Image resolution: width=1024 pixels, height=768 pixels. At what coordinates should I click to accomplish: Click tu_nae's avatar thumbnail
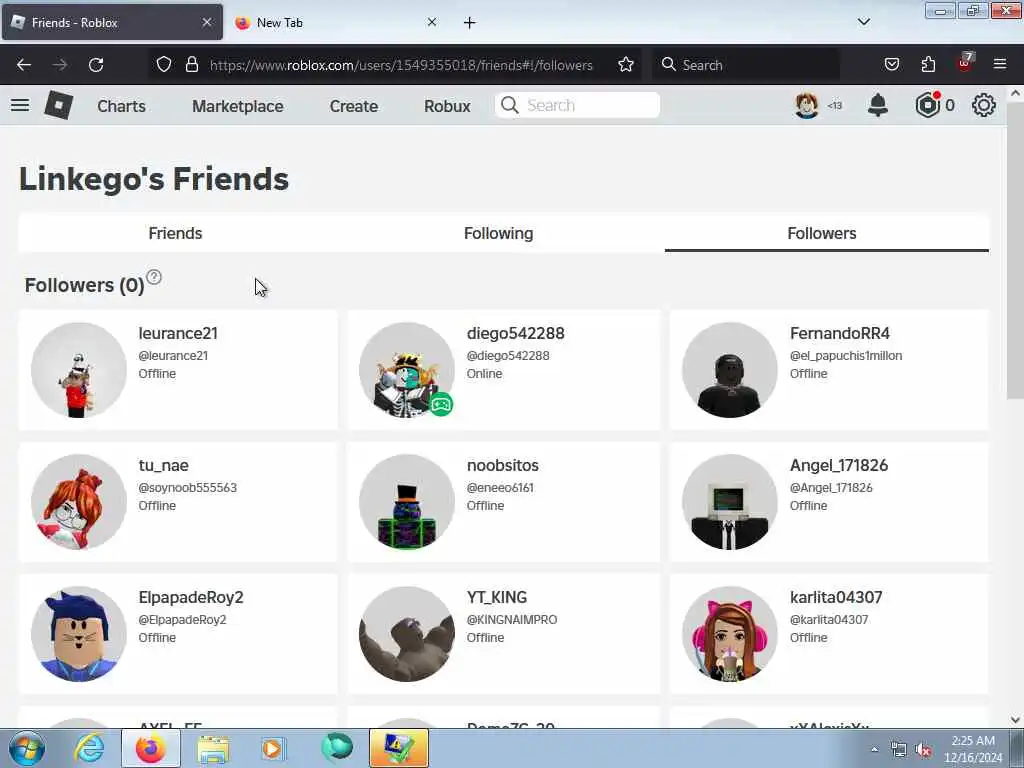click(79, 502)
